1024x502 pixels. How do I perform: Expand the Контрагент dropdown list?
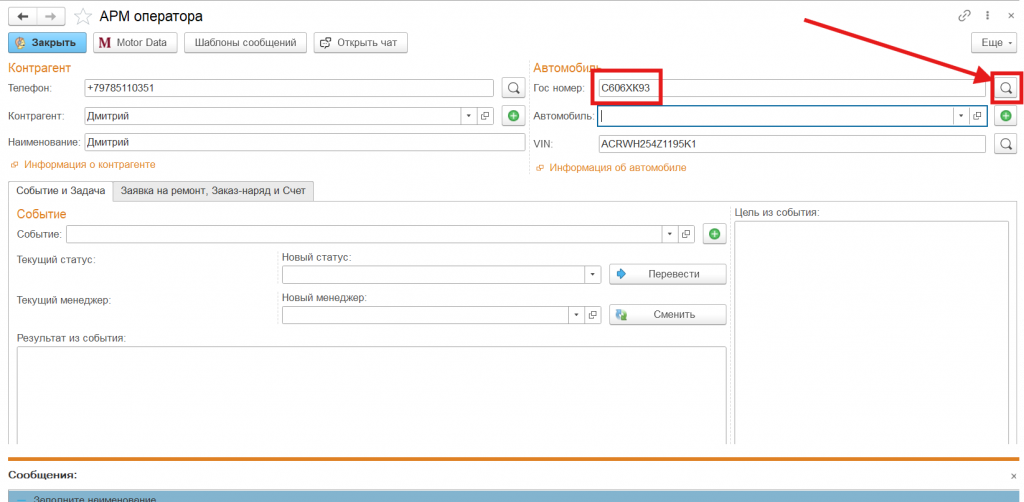tap(468, 116)
